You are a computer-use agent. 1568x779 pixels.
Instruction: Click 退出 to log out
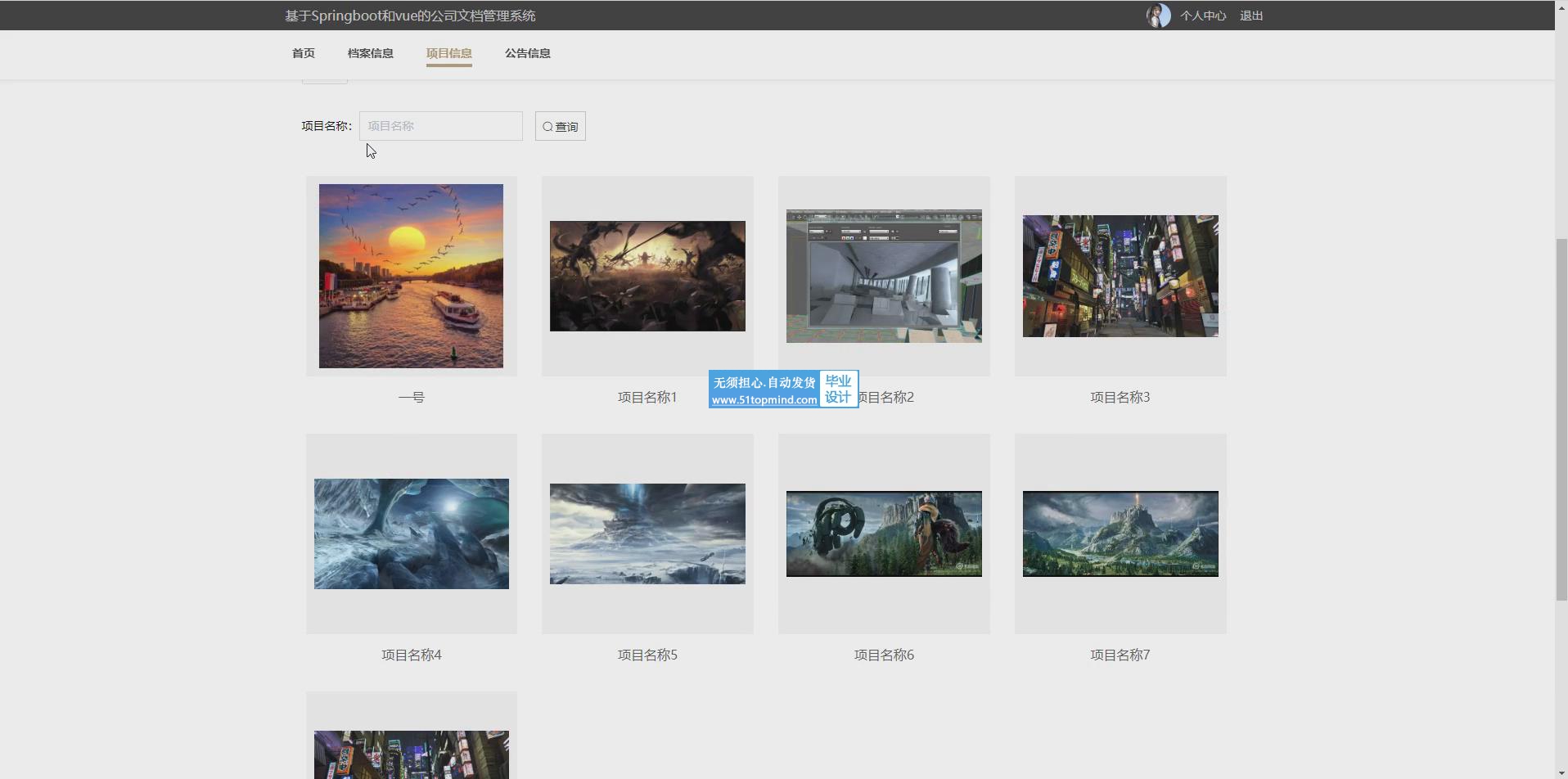(x=1251, y=16)
